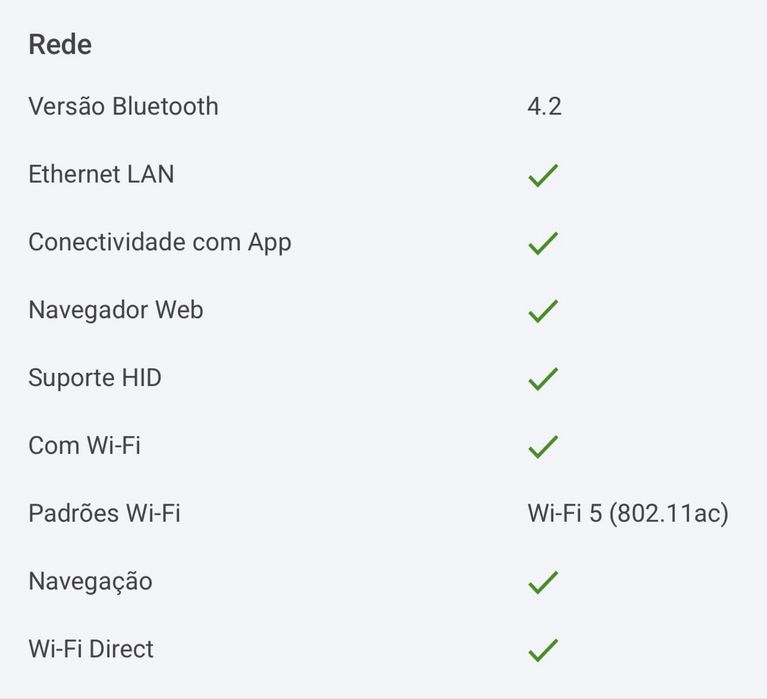The height and width of the screenshot is (699, 767).
Task: Click the Wi-Fi Direct checkmark icon
Action: click(x=543, y=650)
